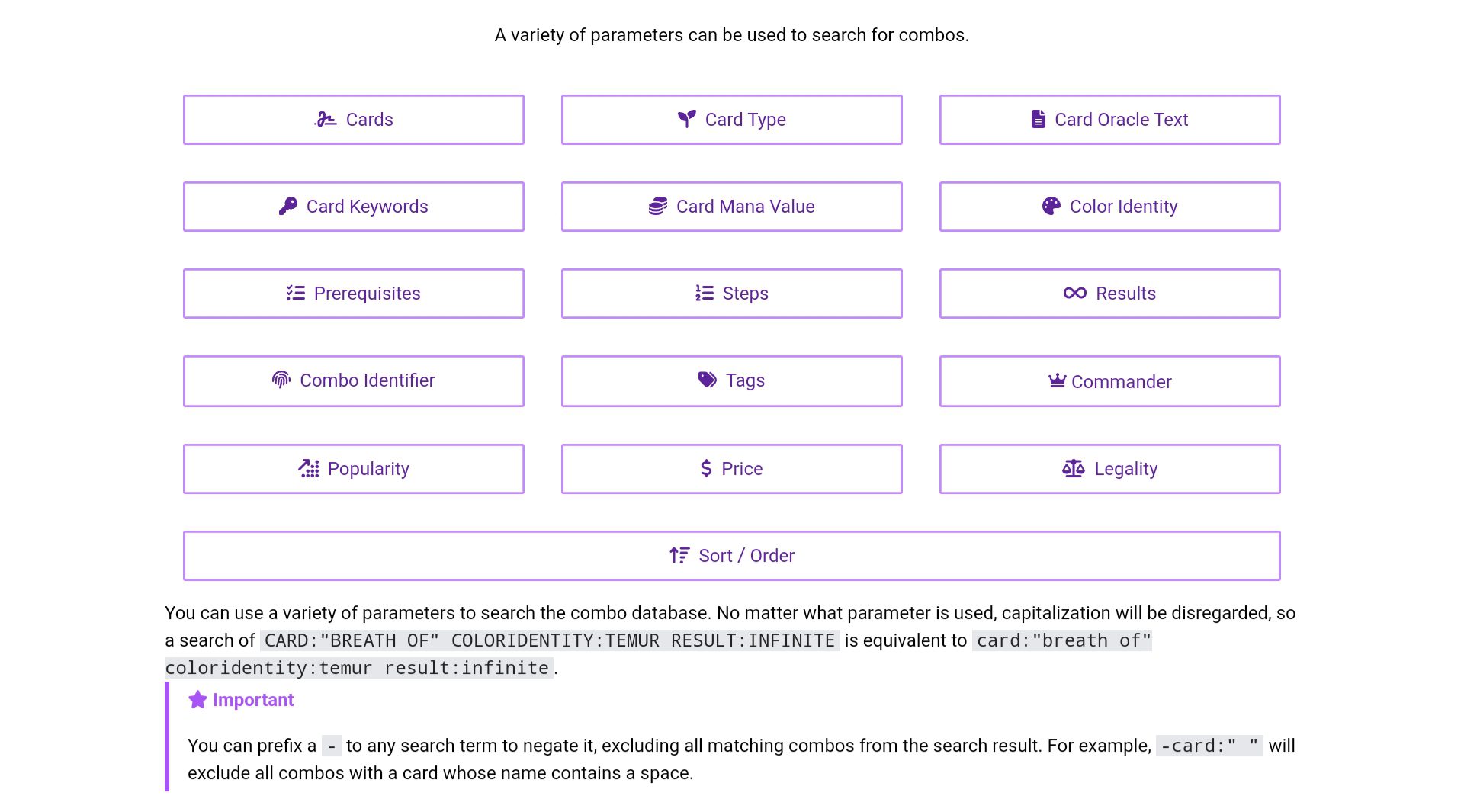Click the scales icon for Legality
The height and width of the screenshot is (812, 1464).
coord(1073,468)
